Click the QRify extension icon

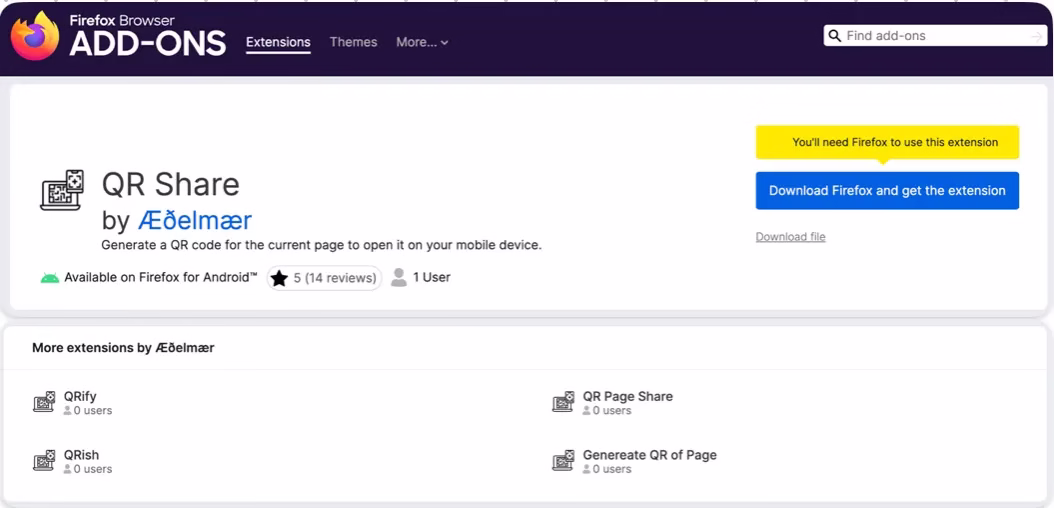click(x=44, y=402)
